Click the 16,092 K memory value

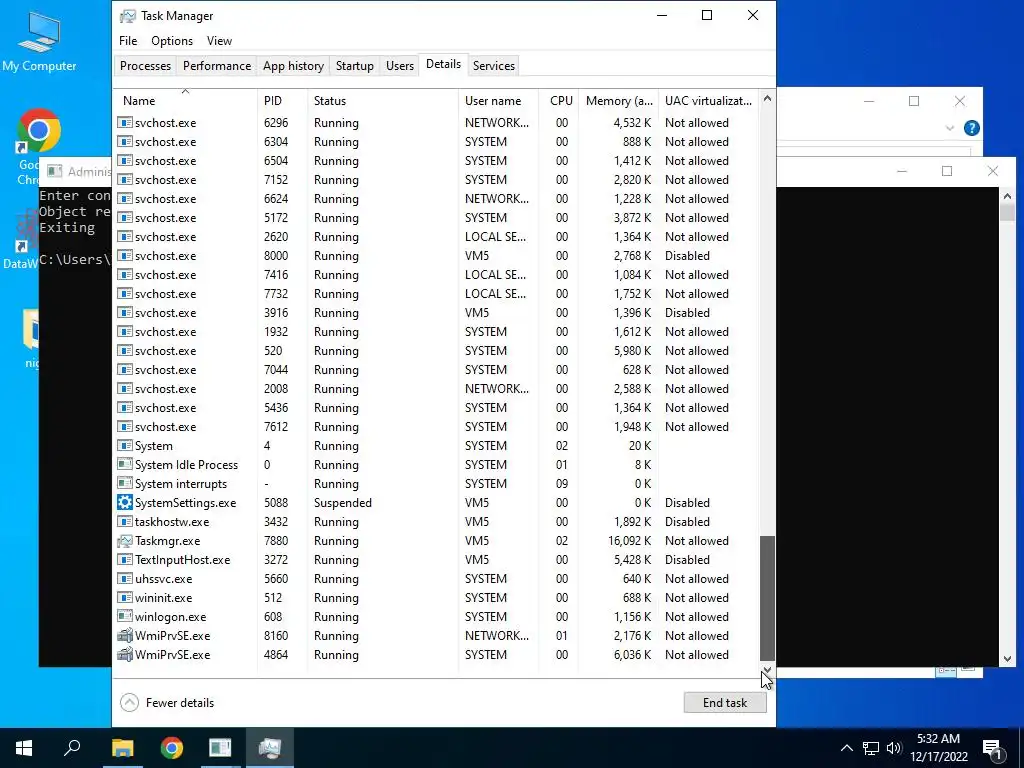(x=629, y=541)
